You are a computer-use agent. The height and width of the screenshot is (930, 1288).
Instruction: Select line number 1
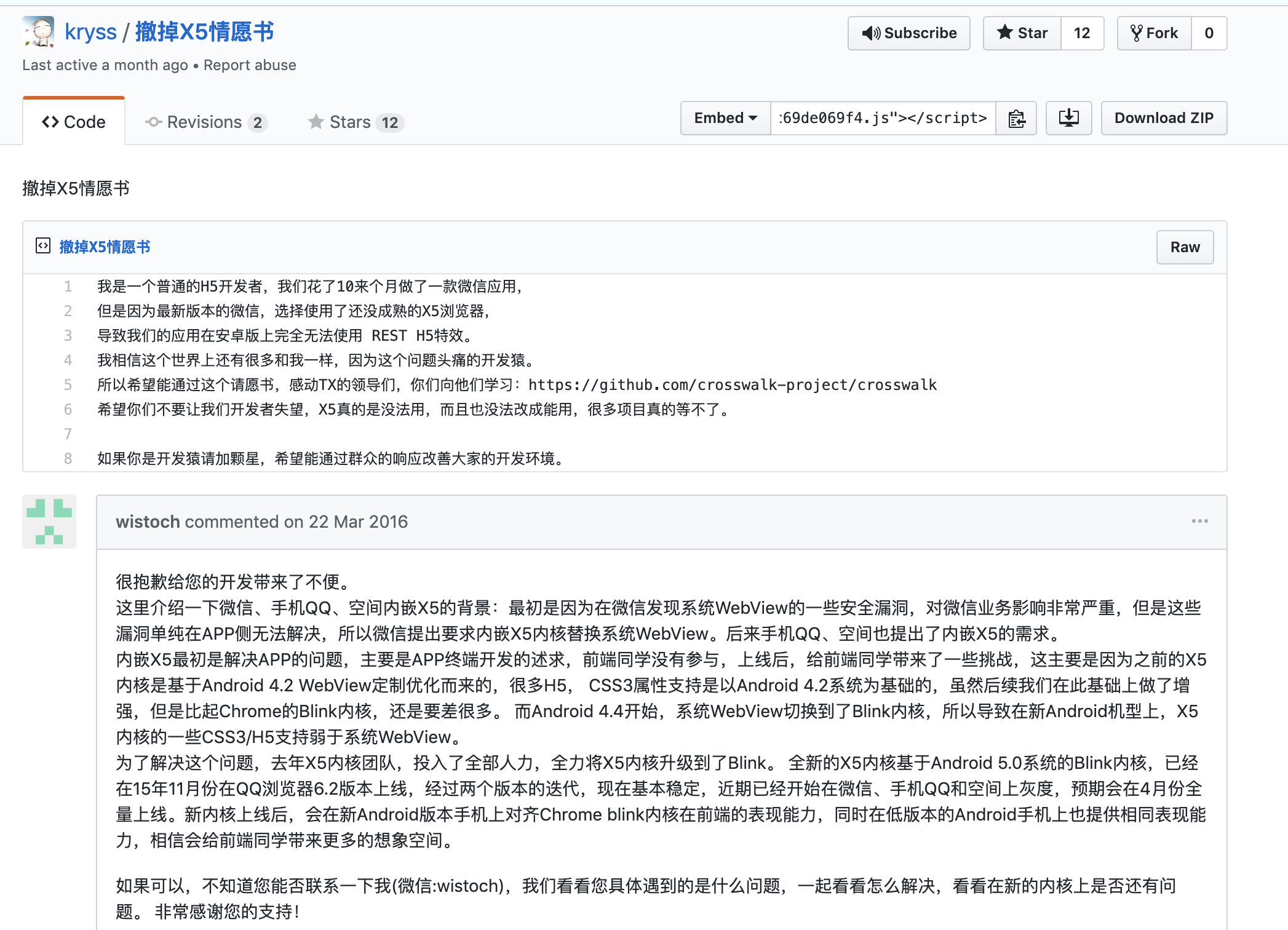pyautogui.click(x=68, y=287)
